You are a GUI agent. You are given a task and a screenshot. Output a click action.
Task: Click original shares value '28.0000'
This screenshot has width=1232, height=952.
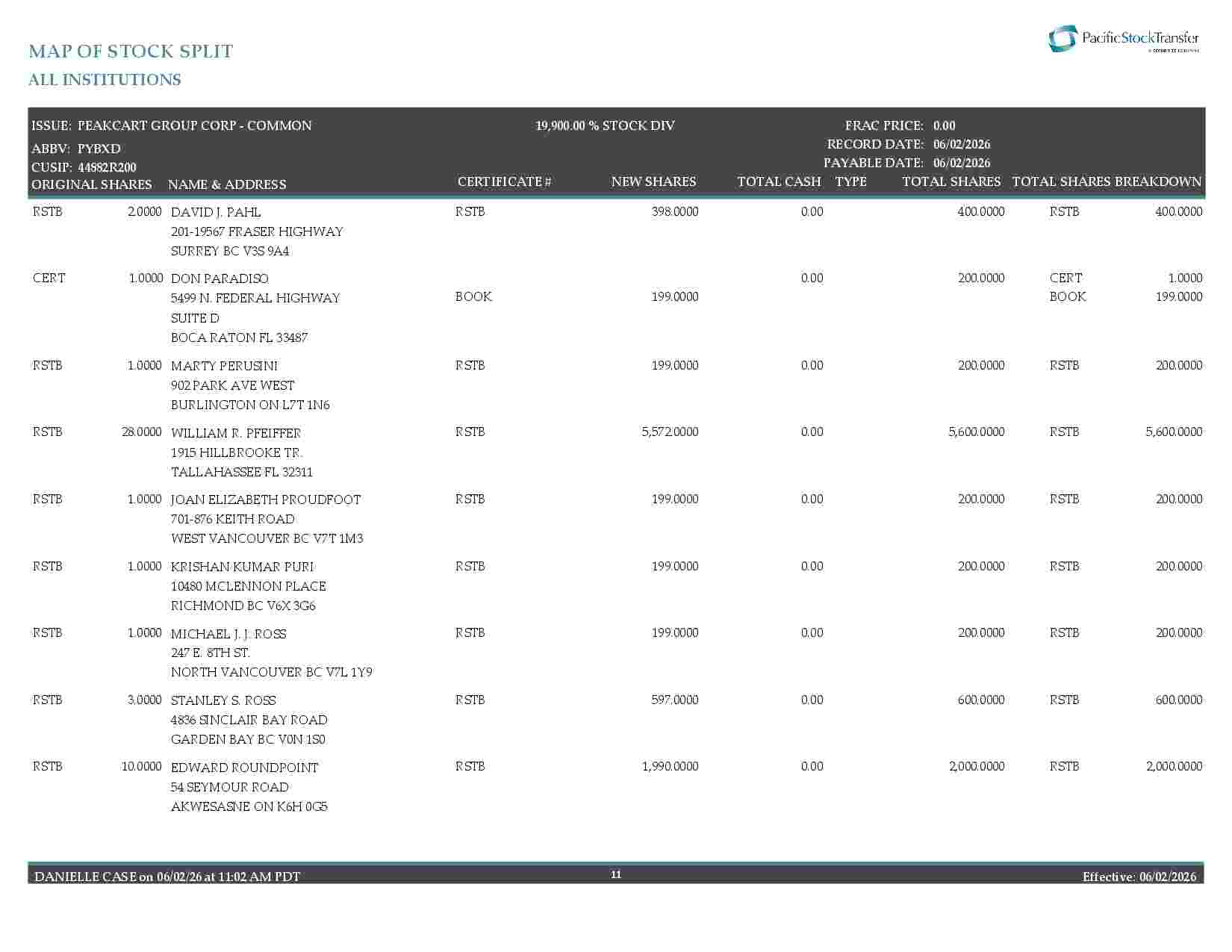(142, 432)
